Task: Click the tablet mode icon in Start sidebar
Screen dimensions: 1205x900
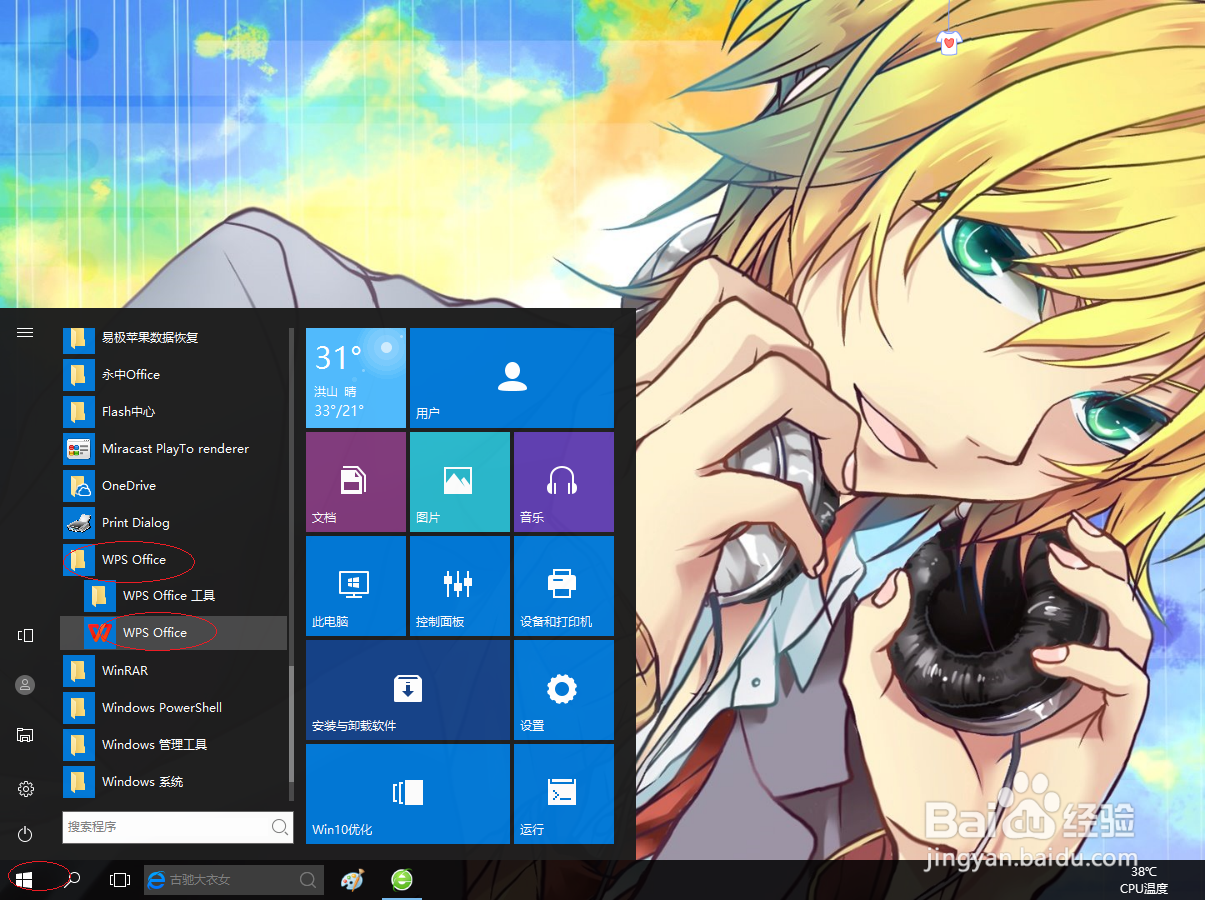Action: pyautogui.click(x=25, y=635)
